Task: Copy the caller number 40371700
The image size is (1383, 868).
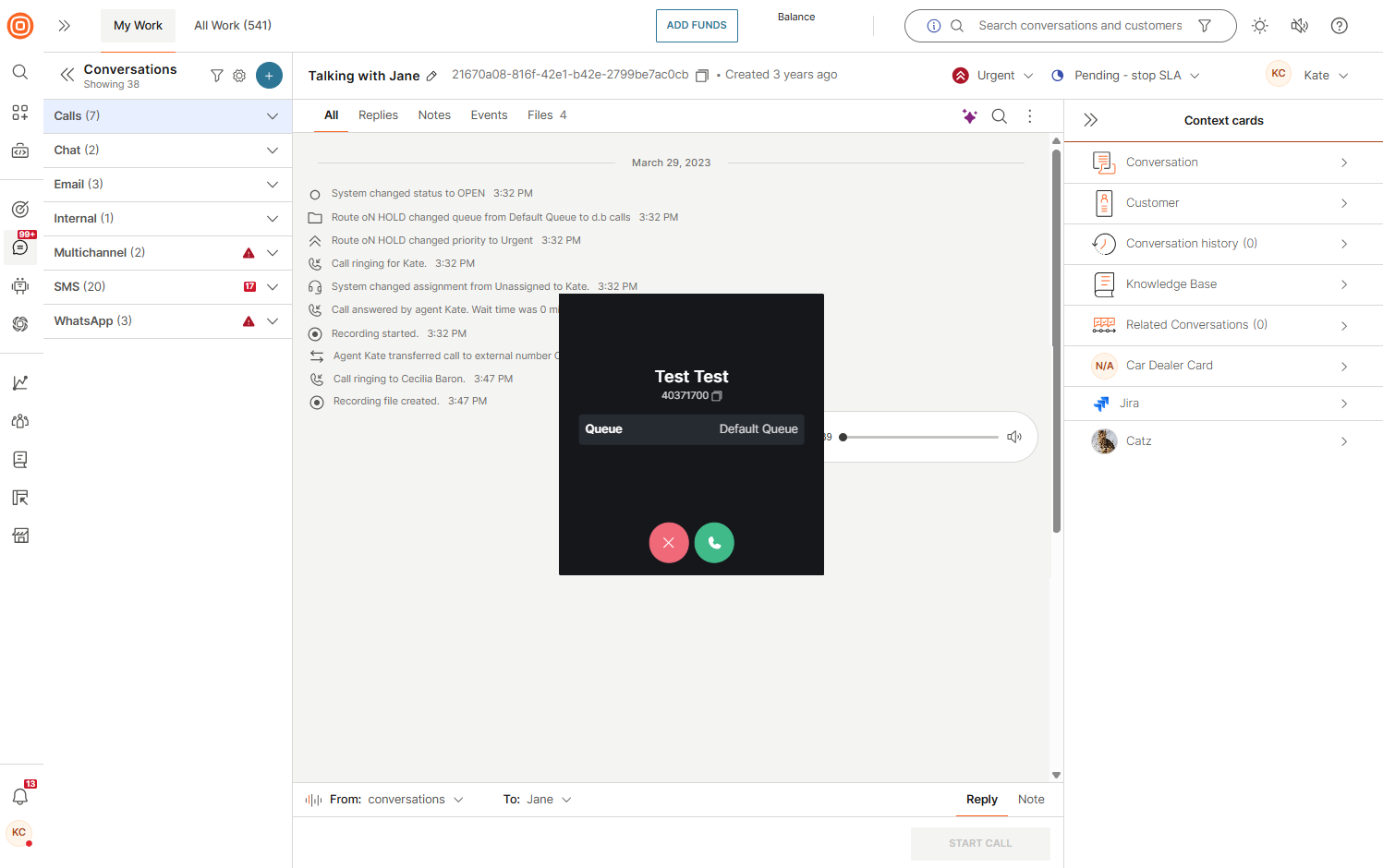Action: pos(717,396)
